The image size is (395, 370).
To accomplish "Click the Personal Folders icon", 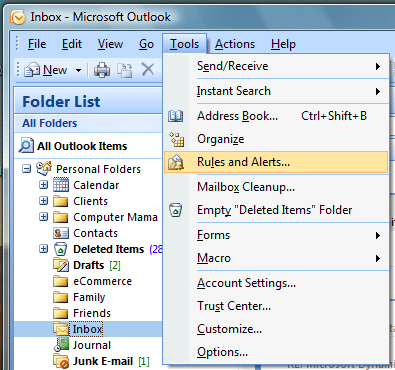I will (44, 168).
